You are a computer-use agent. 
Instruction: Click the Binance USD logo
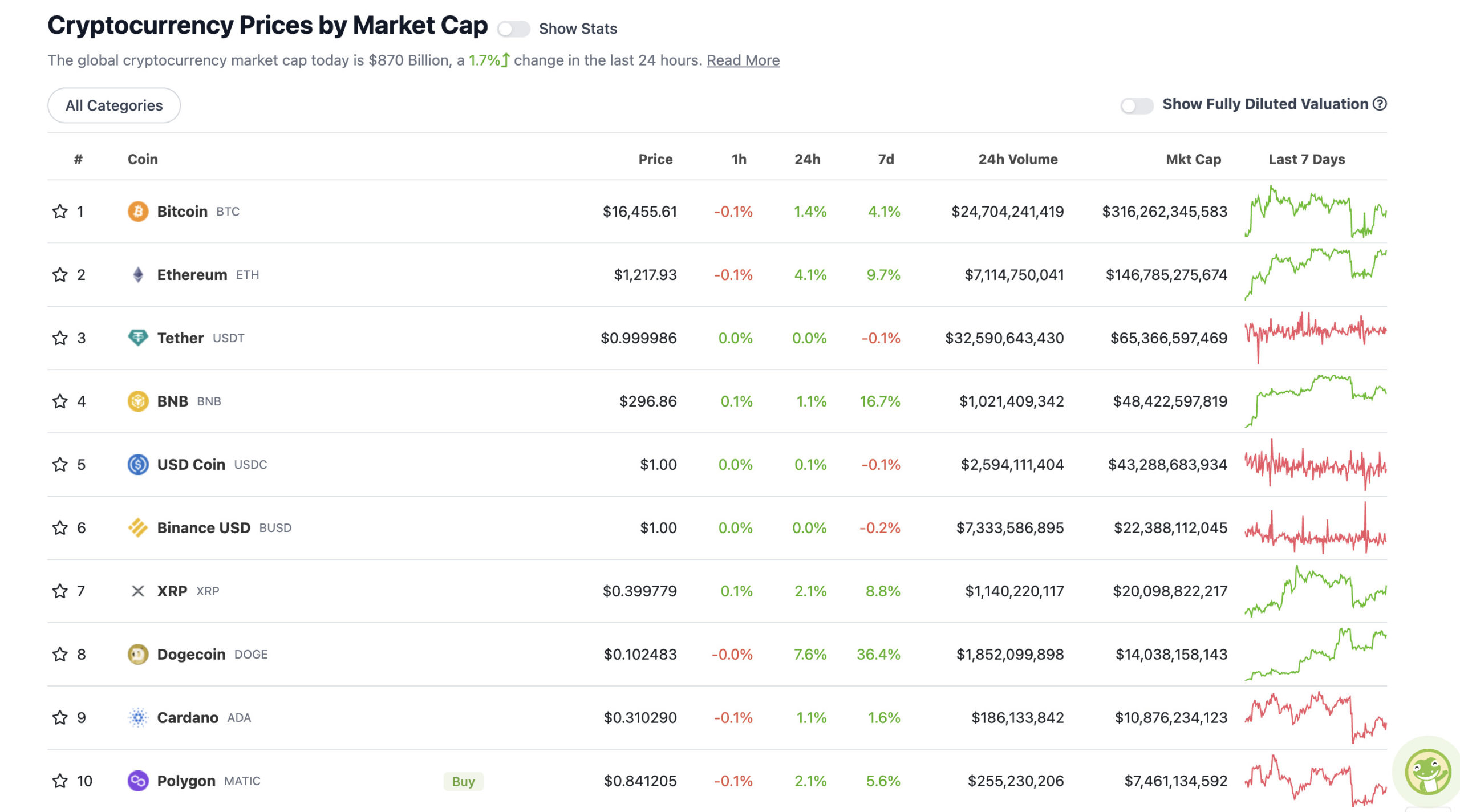click(x=138, y=528)
